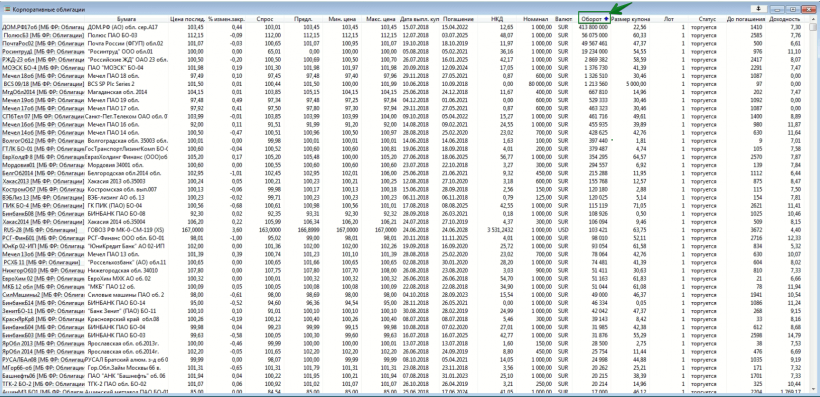Select the ПолюсБ3 row
The height and width of the screenshot is (397, 820).
click(x=405, y=35)
